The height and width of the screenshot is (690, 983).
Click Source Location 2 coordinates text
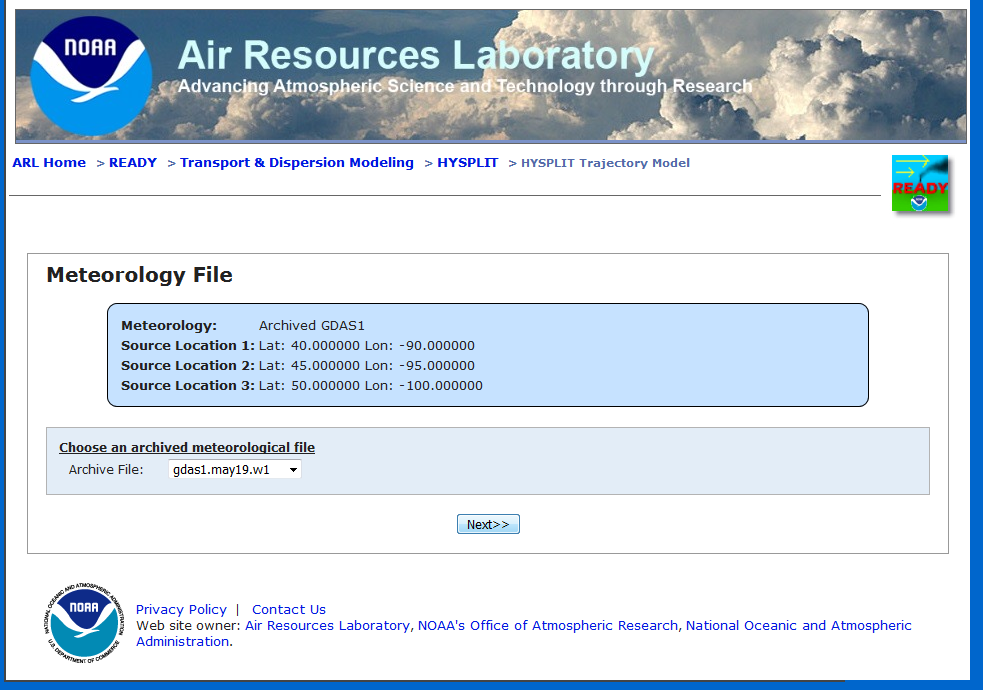[x=367, y=365]
